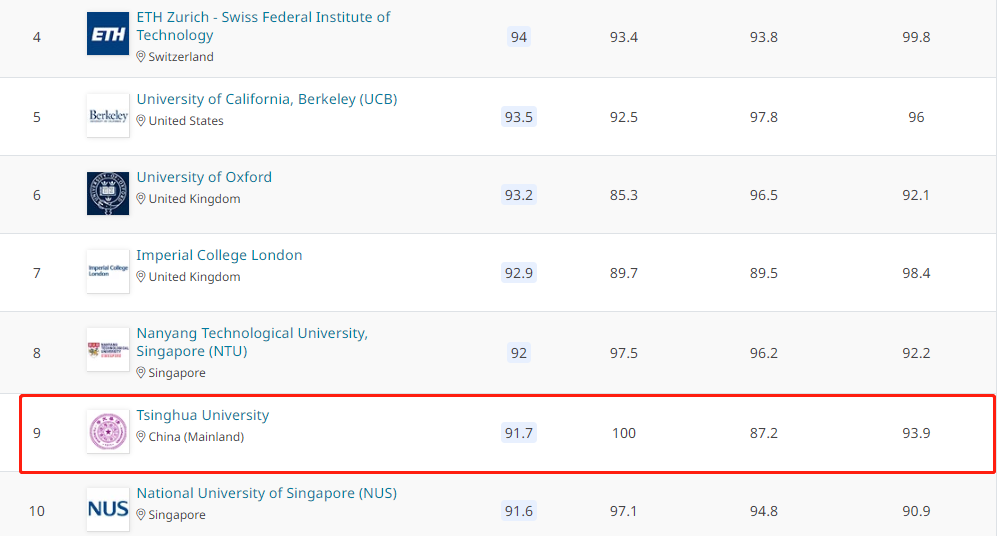Click location pin next to China (Mainland)
Screen dimensions: 997x536
coord(141,437)
